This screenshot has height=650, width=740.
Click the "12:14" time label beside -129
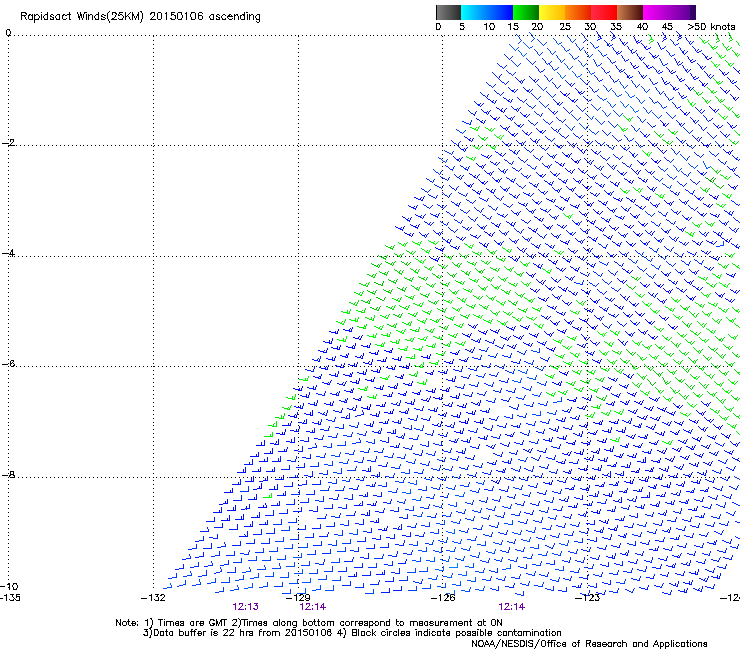[x=312, y=607]
